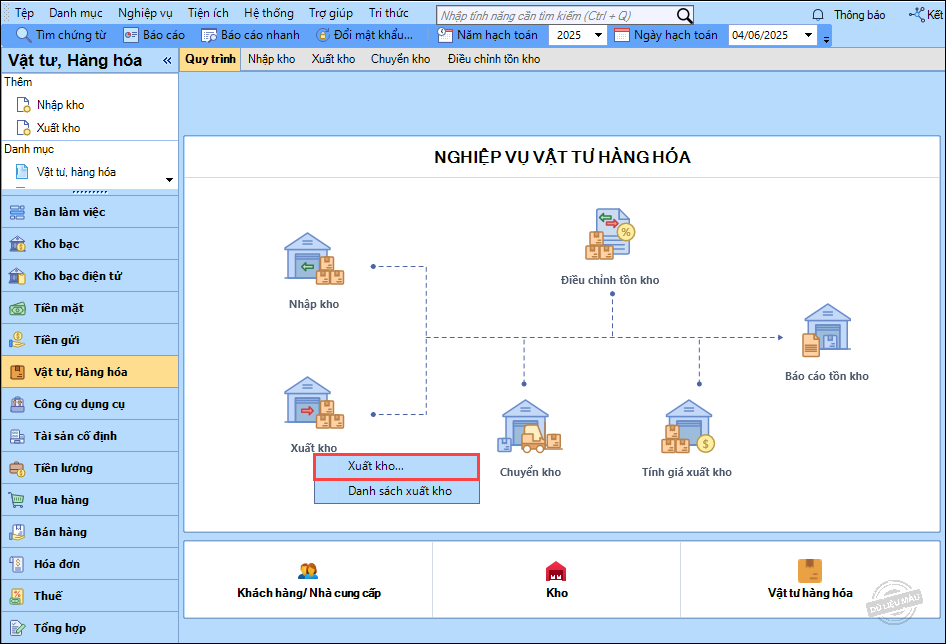Open the Nghiệp vụ menu

pyautogui.click(x=145, y=13)
